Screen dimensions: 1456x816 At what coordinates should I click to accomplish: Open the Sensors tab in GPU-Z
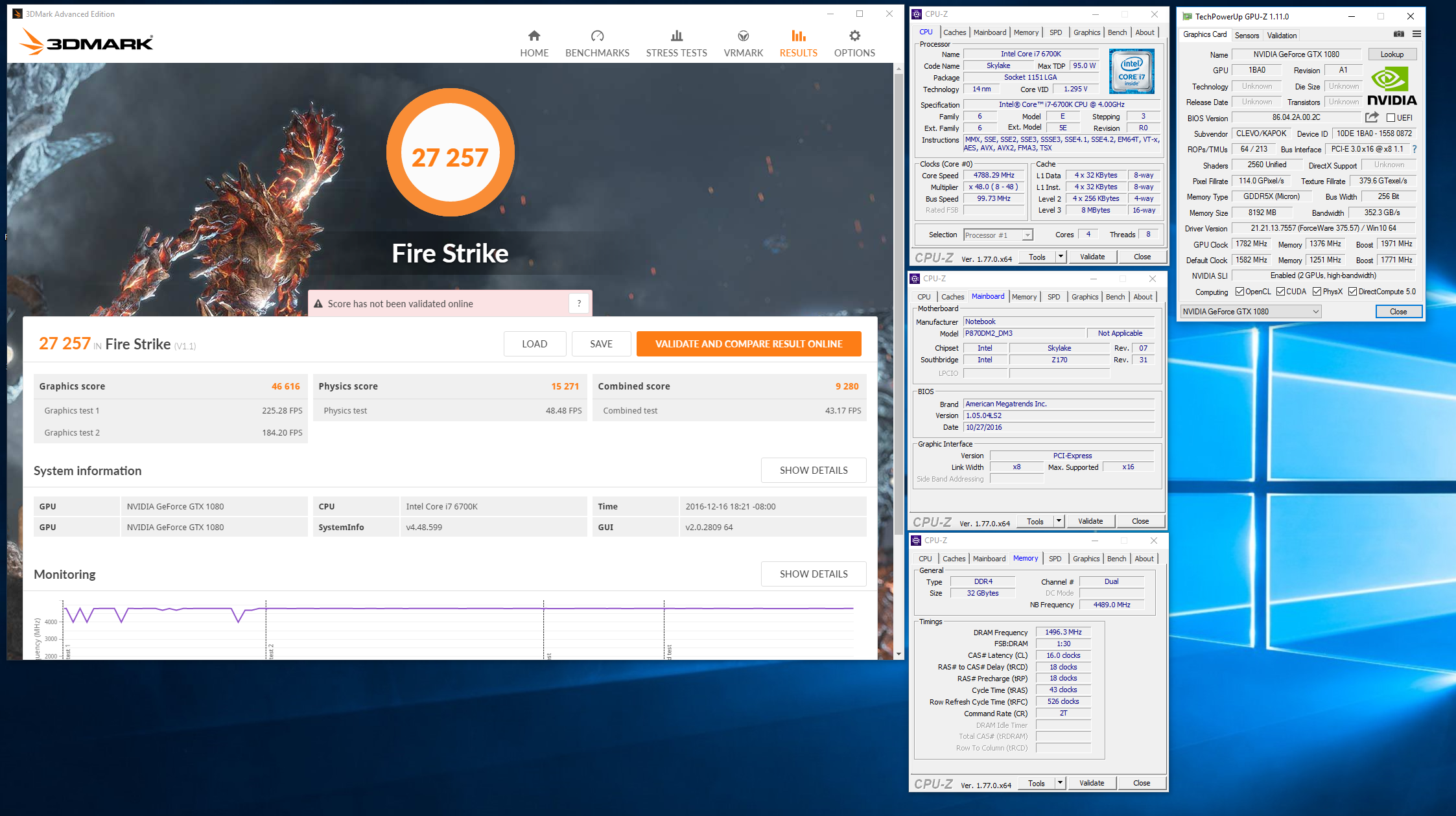click(x=1247, y=36)
